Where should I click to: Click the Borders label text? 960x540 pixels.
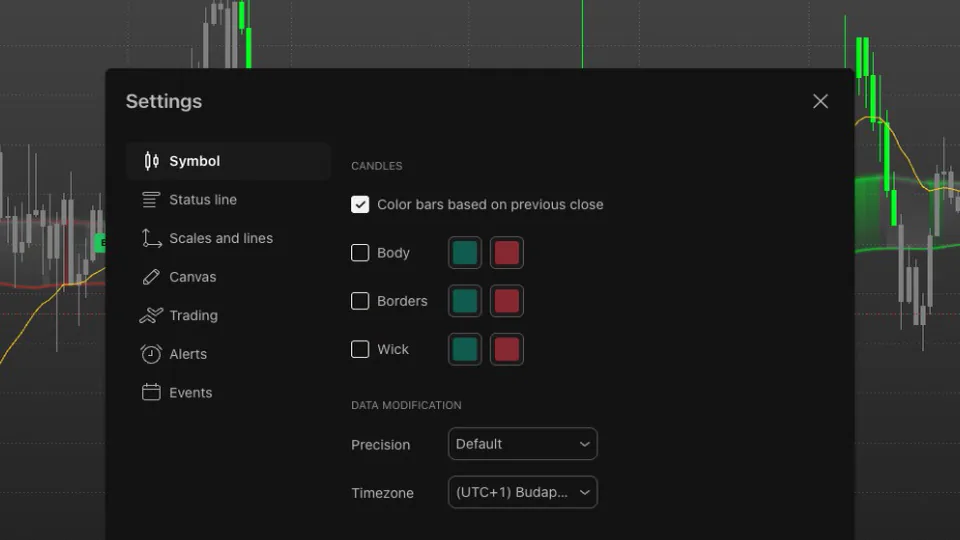[402, 301]
